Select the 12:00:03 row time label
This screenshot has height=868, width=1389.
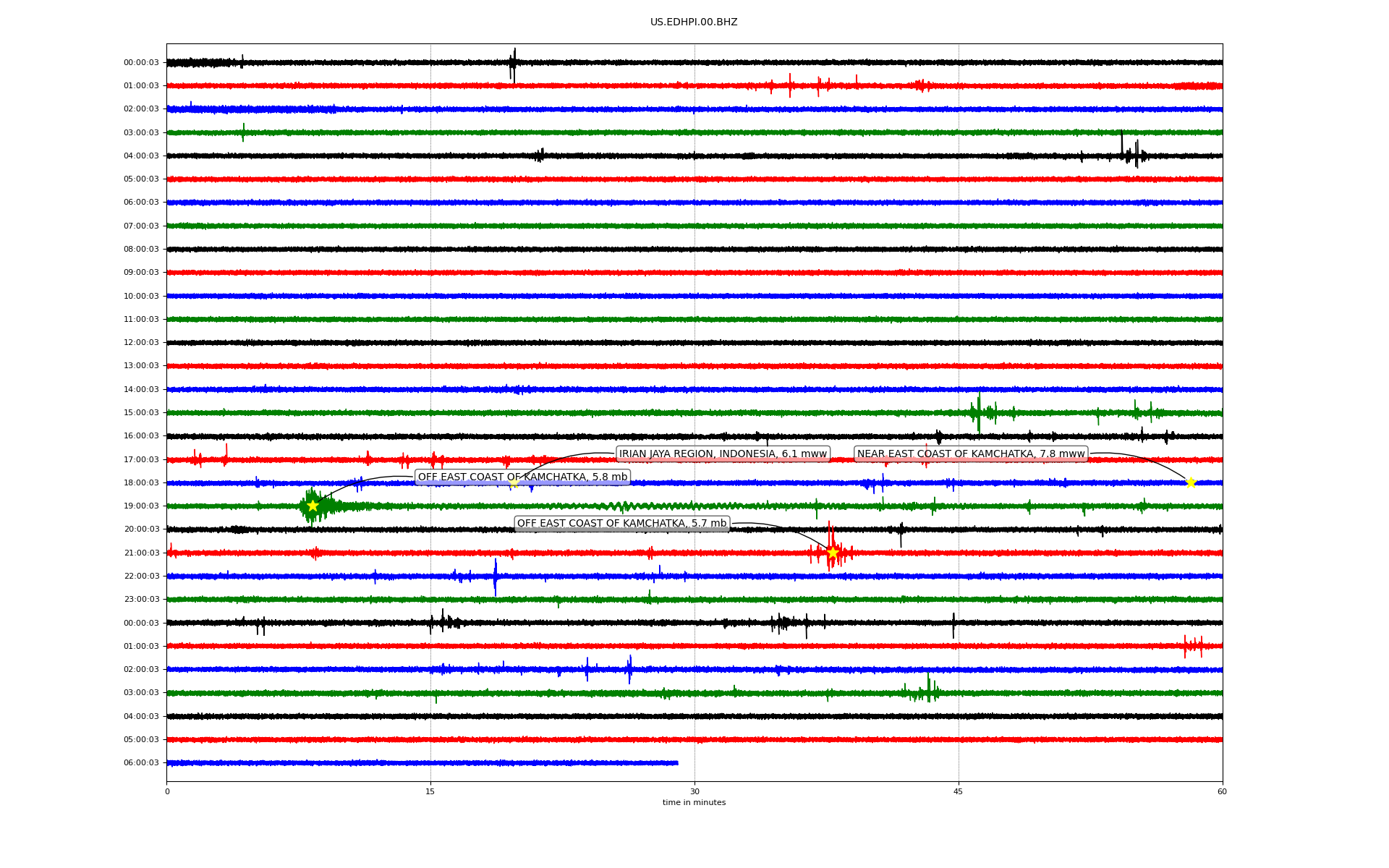tap(141, 343)
